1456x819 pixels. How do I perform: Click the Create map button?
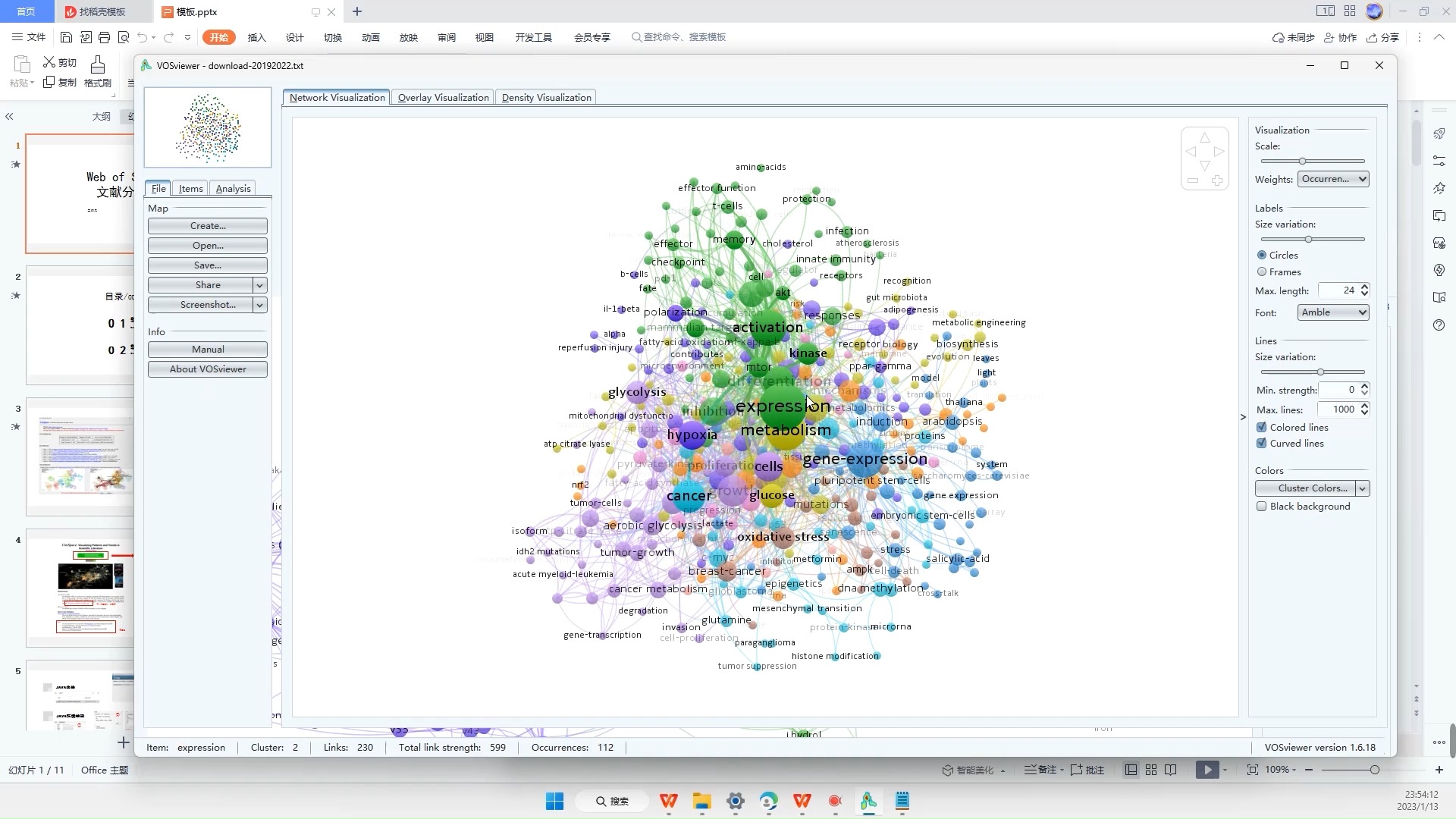[207, 225]
